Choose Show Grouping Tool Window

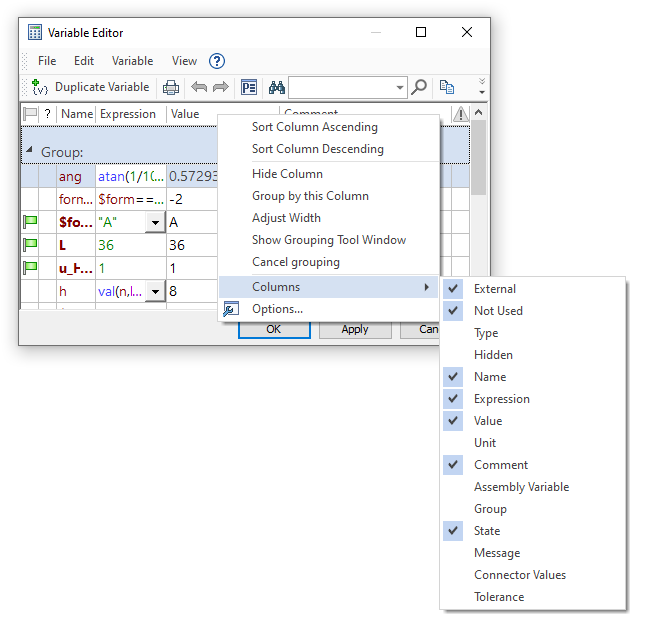(329, 240)
